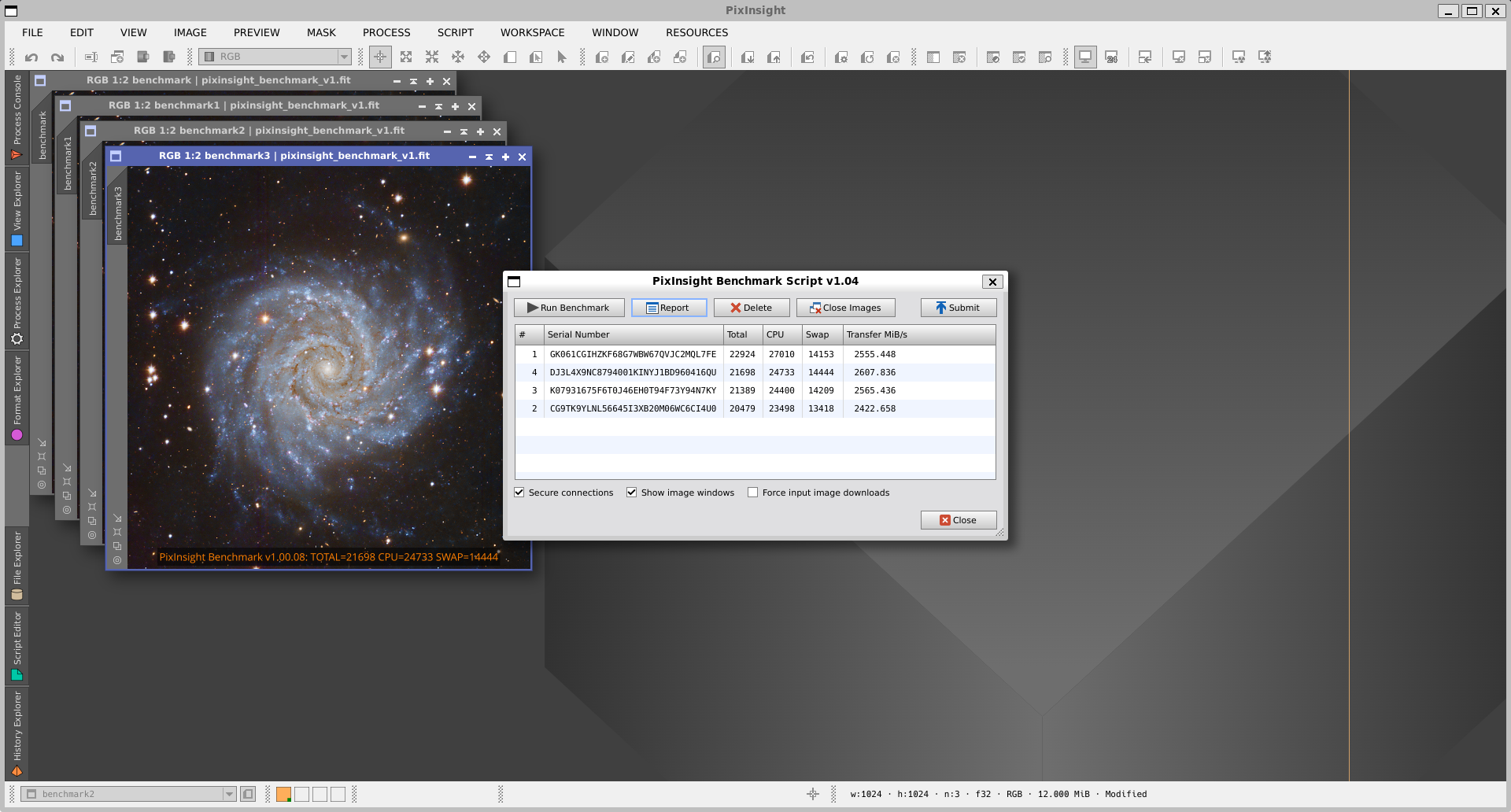Select the four-arrow Pan mode tool
The image size is (1511, 812).
coord(484,57)
